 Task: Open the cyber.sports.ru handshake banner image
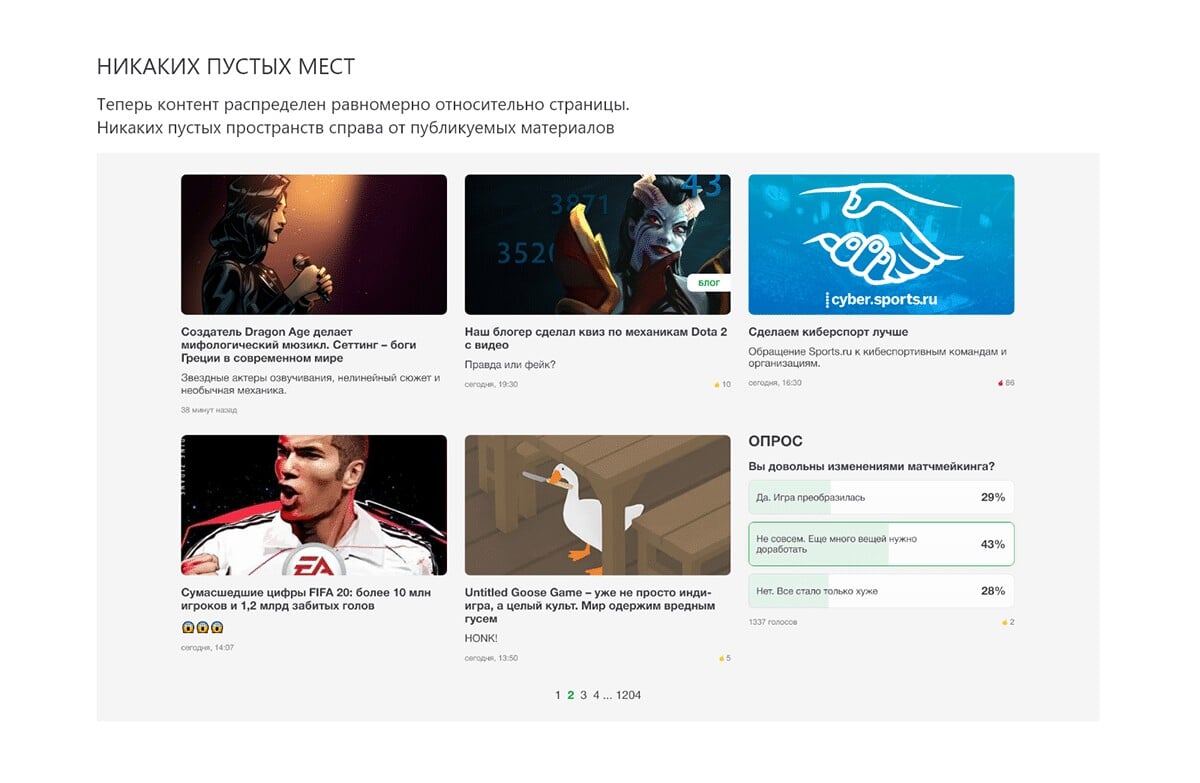[x=881, y=245]
